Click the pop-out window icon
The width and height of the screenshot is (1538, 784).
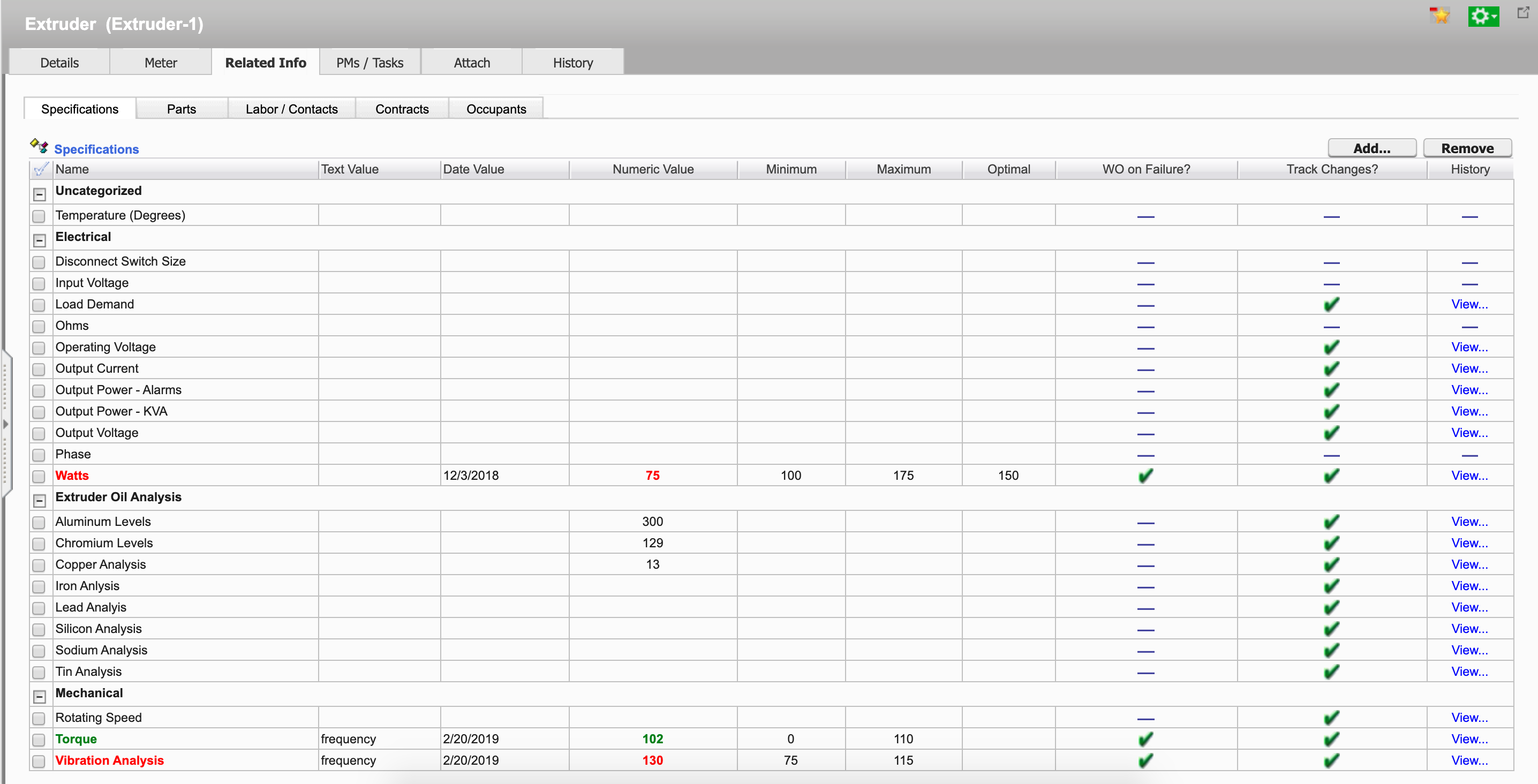[x=1522, y=12]
